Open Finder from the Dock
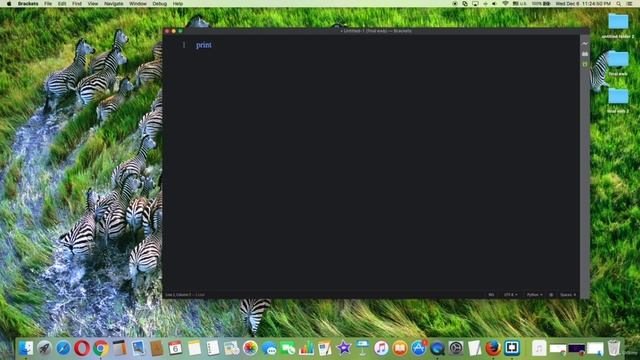This screenshot has width=640, height=360. click(25, 348)
